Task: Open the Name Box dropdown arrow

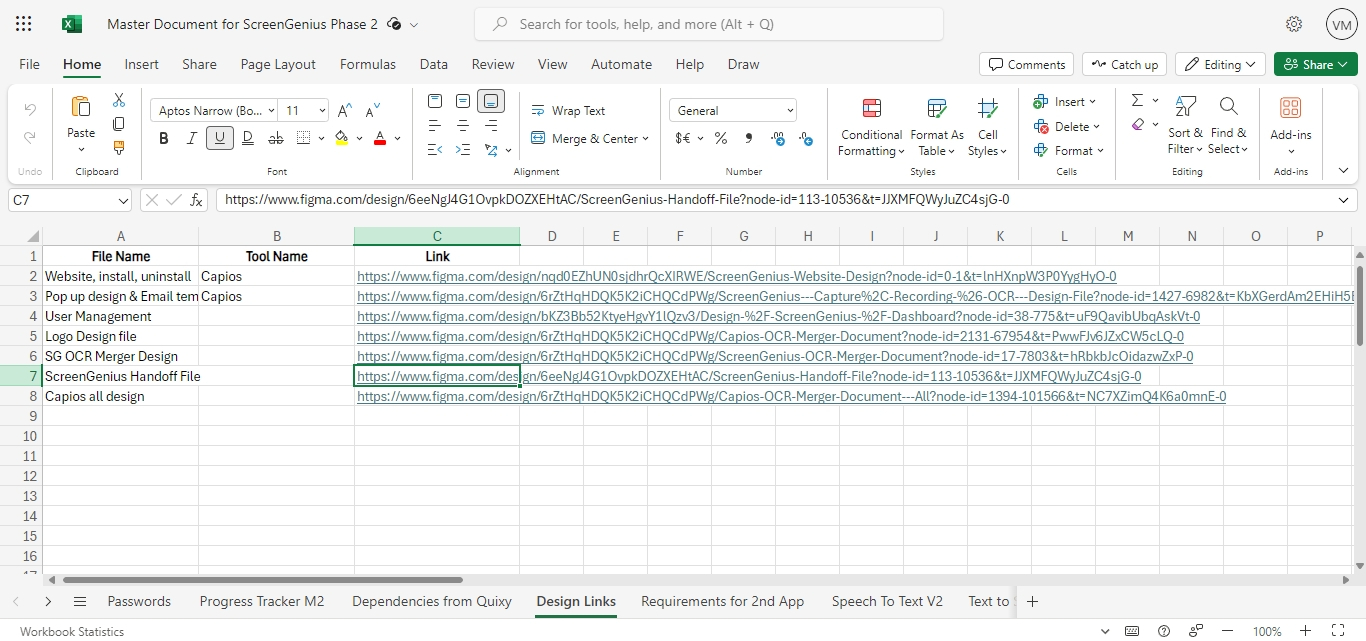Action: click(x=123, y=200)
